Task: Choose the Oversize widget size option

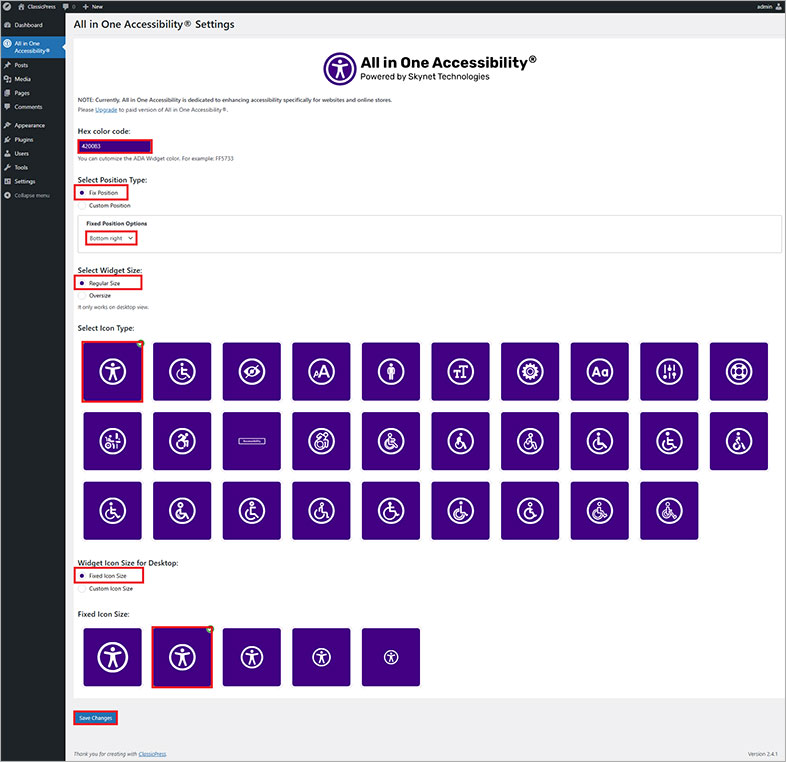Action: (81, 295)
